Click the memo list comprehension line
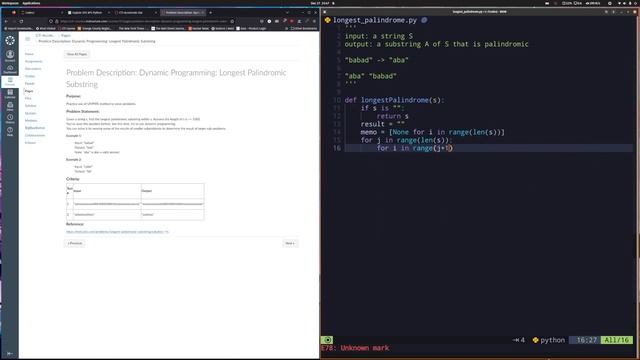The image size is (640, 360). (433, 132)
